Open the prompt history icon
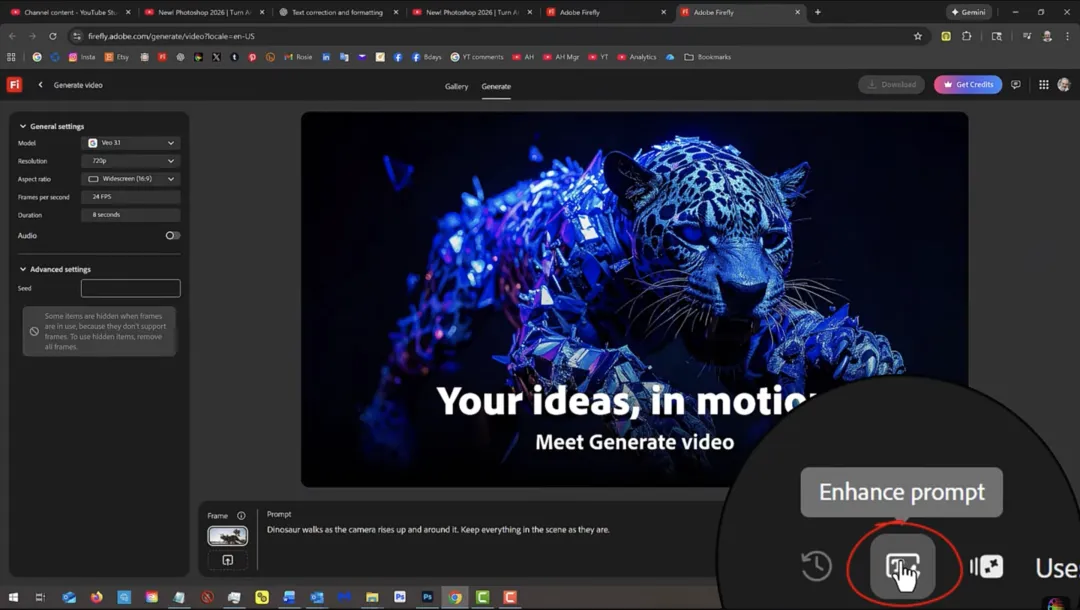Viewport: 1080px width, 610px height. [x=816, y=565]
